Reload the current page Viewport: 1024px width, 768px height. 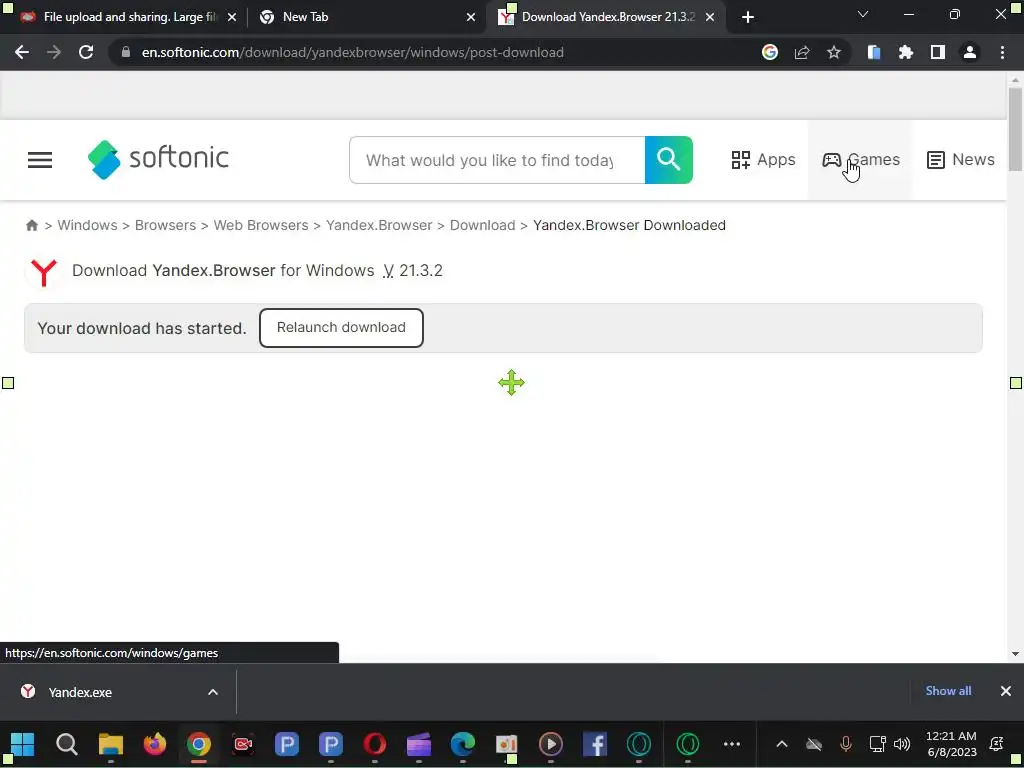click(86, 52)
